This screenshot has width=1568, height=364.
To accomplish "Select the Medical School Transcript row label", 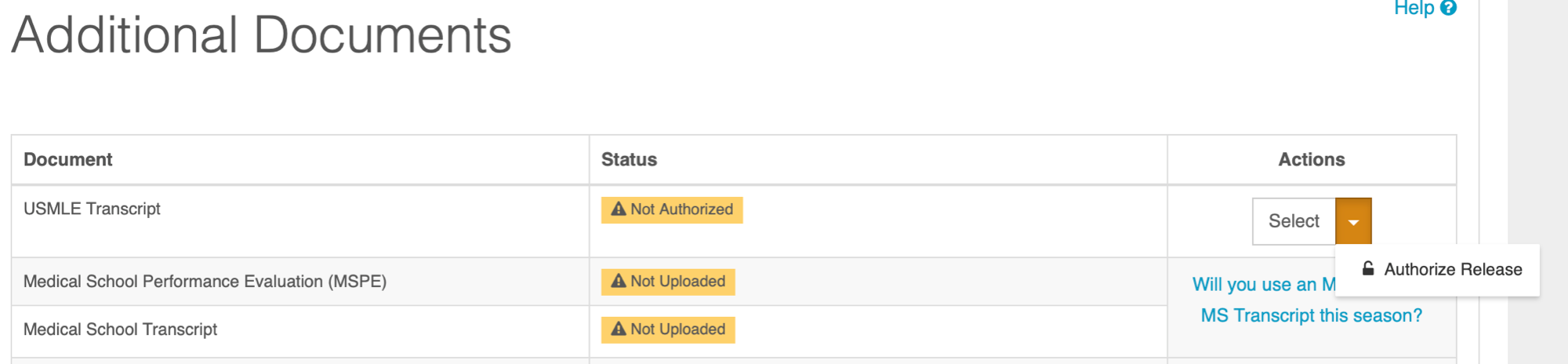I will click(120, 329).
